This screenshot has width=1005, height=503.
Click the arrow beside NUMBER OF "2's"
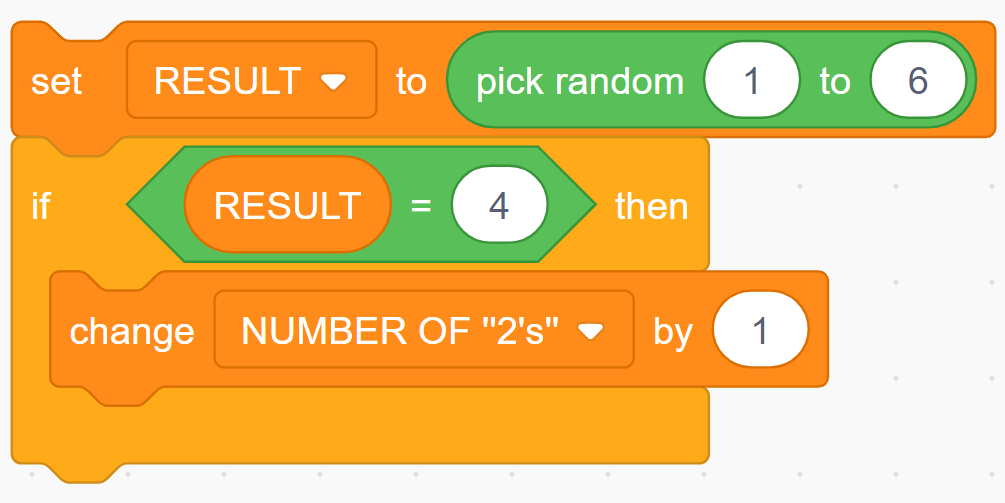[591, 331]
